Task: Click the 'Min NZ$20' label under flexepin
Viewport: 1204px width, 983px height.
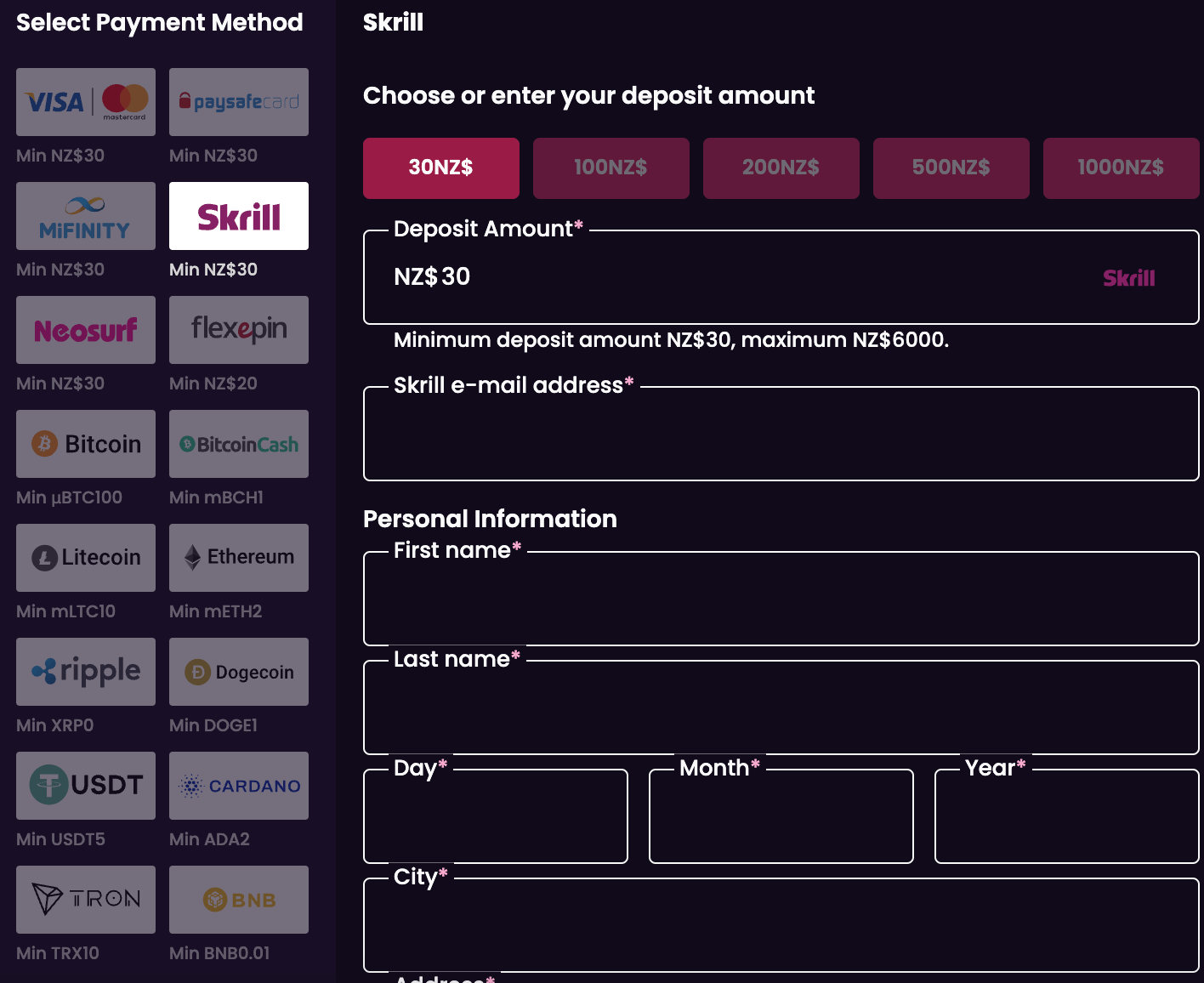Action: [x=213, y=384]
